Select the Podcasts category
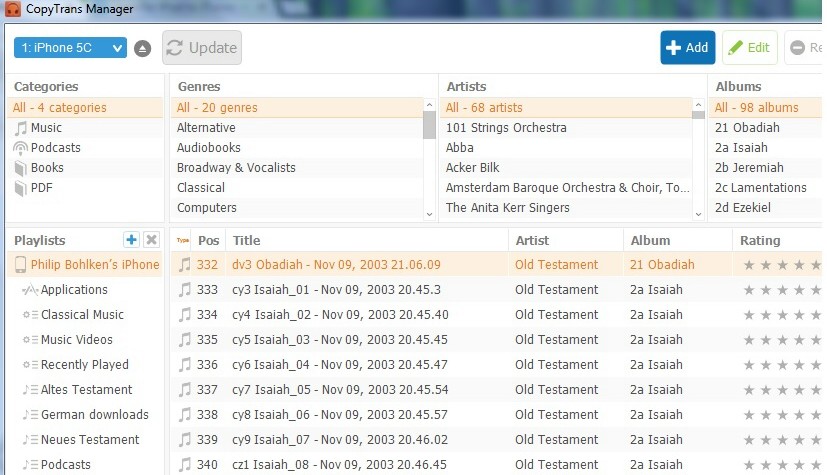827x475 pixels. tap(84, 148)
